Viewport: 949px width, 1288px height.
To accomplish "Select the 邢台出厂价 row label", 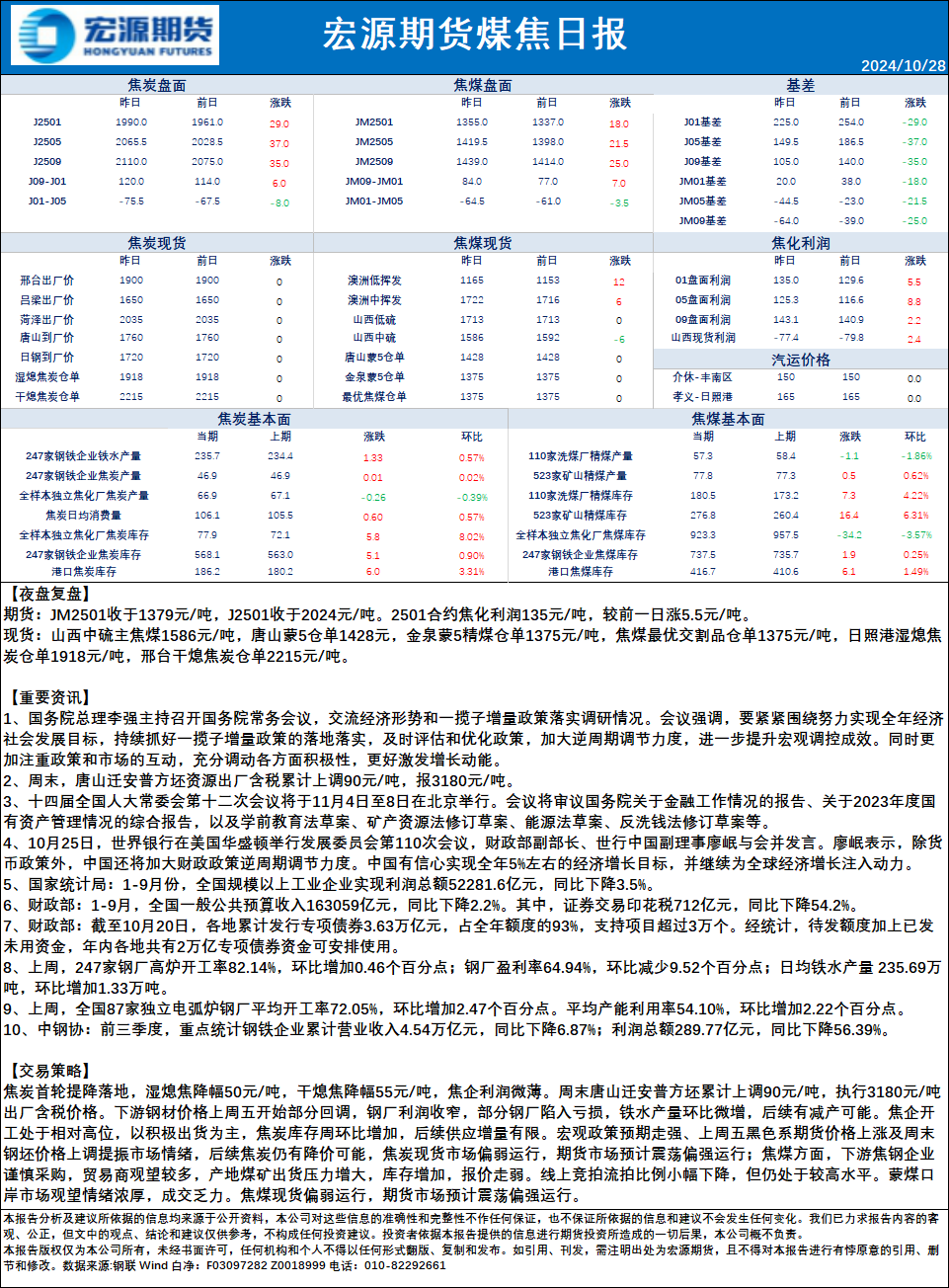I will click(47, 281).
